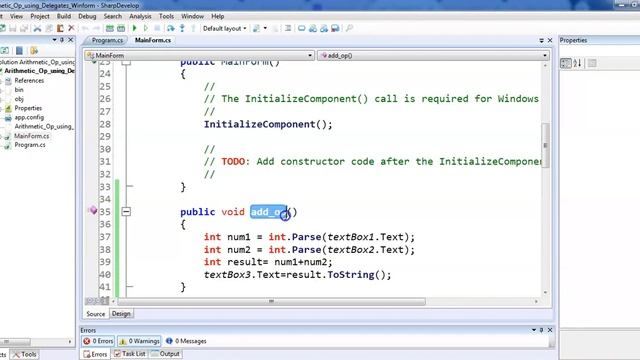Open the editor document list arrow

(541, 40)
